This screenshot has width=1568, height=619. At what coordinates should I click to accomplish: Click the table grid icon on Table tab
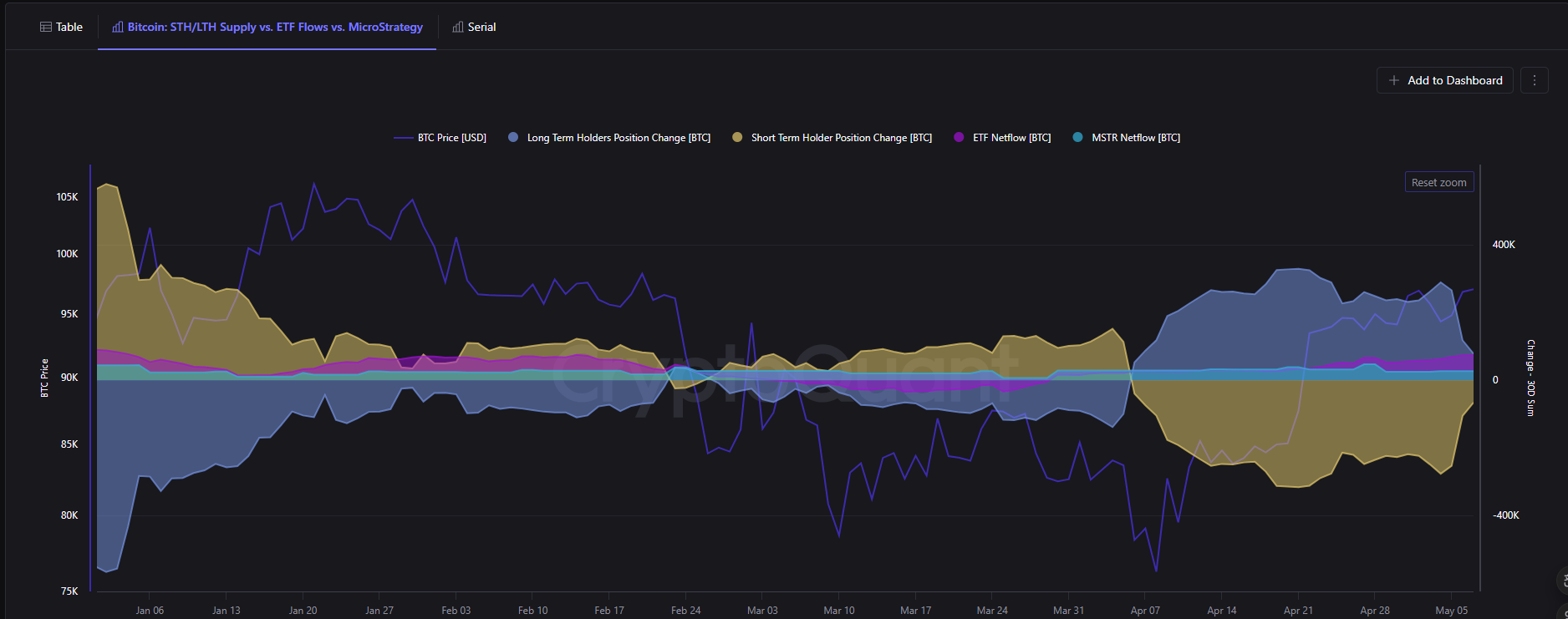[x=46, y=27]
